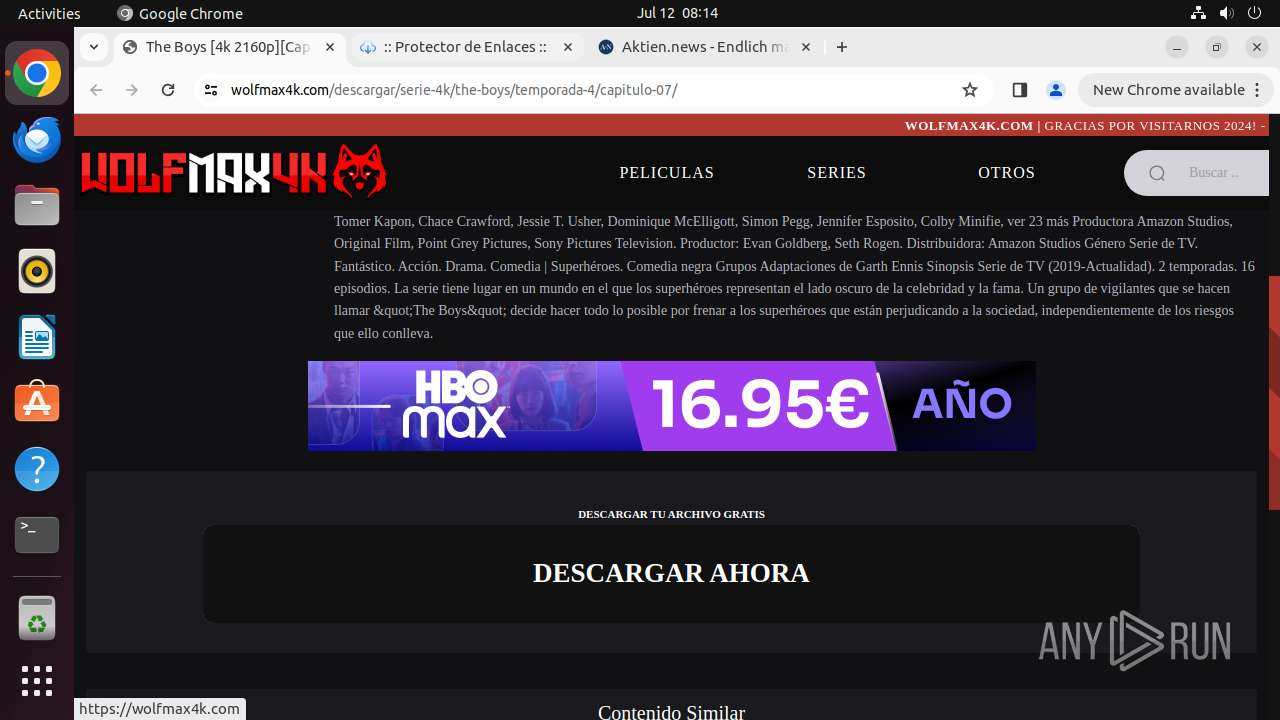The height and width of the screenshot is (720, 1280).
Task: Switch to Protector de Enlaces tab
Action: [x=465, y=47]
